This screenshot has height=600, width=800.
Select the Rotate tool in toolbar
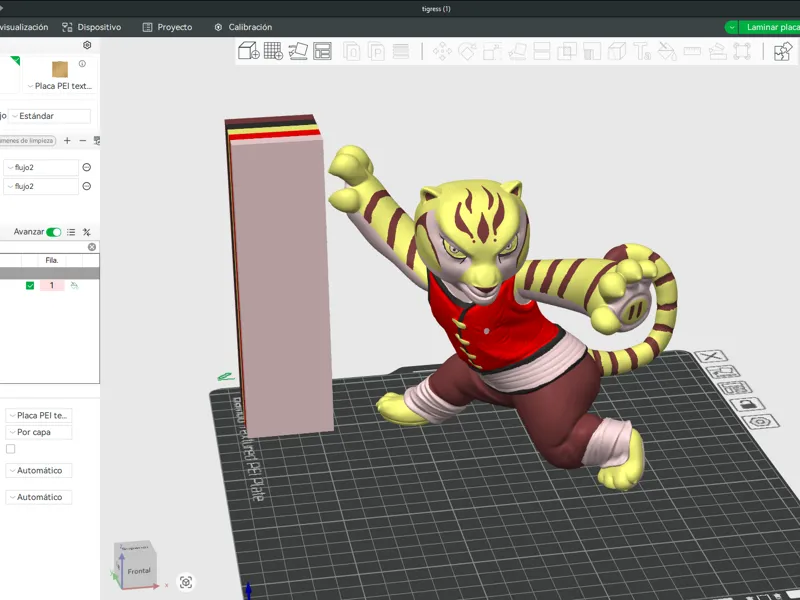(467, 52)
